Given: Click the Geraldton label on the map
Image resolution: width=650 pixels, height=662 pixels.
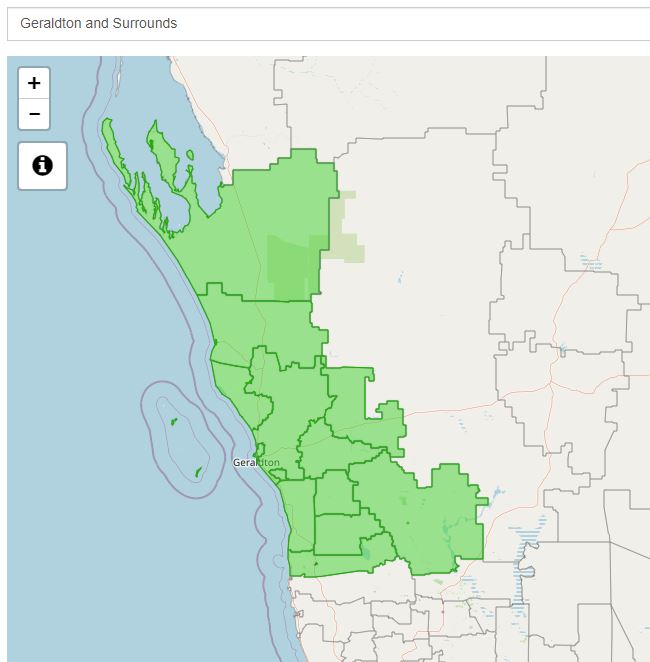Looking at the screenshot, I should (256, 463).
